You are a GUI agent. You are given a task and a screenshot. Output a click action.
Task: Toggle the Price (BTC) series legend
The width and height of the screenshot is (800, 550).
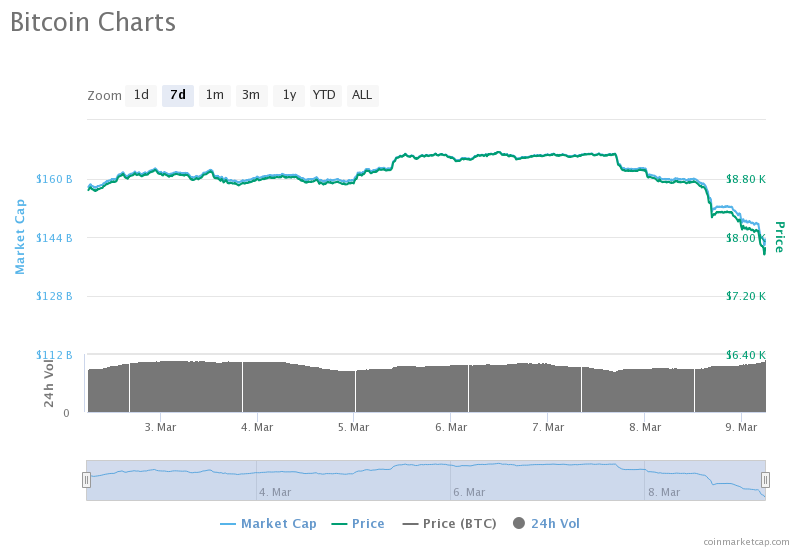(x=449, y=524)
